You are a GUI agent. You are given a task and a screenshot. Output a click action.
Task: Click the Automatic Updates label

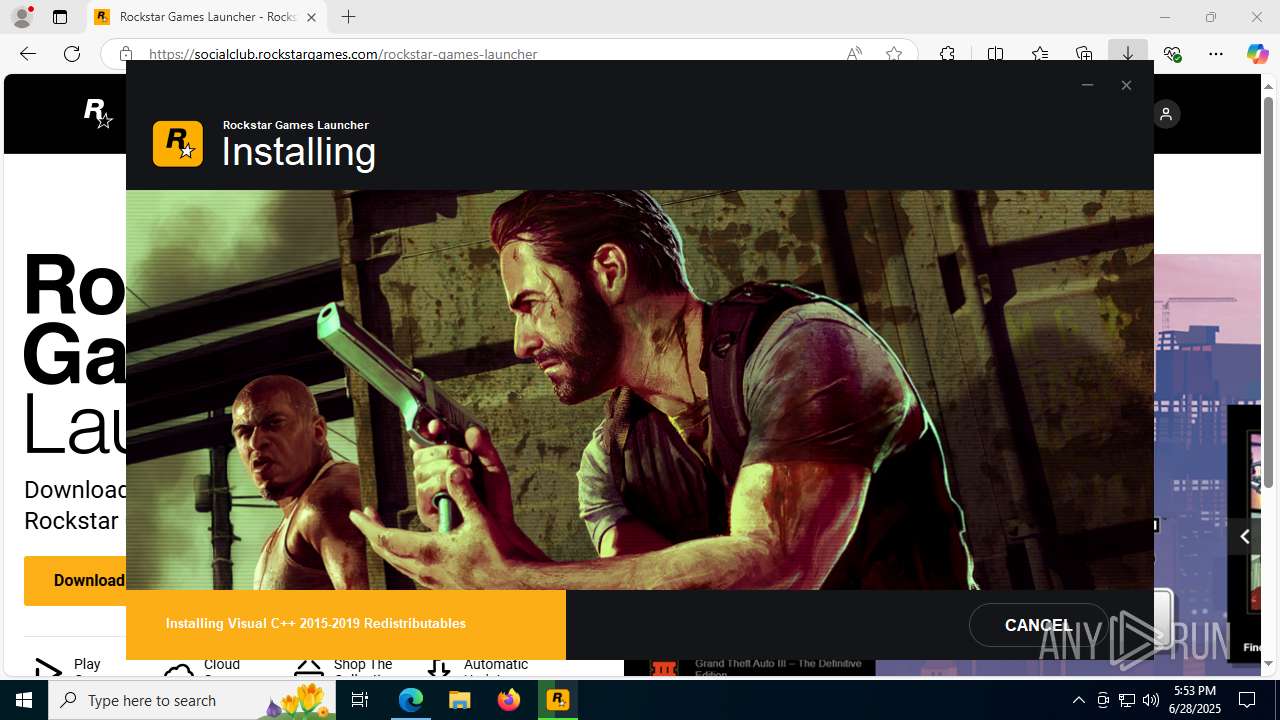496,668
